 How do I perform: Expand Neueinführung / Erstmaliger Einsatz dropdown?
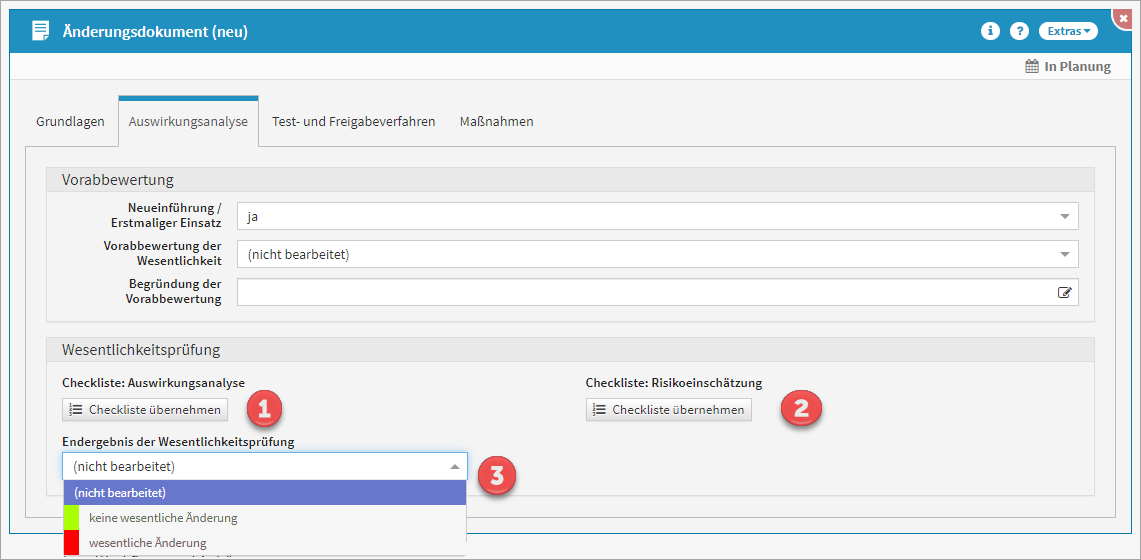click(x=1063, y=216)
